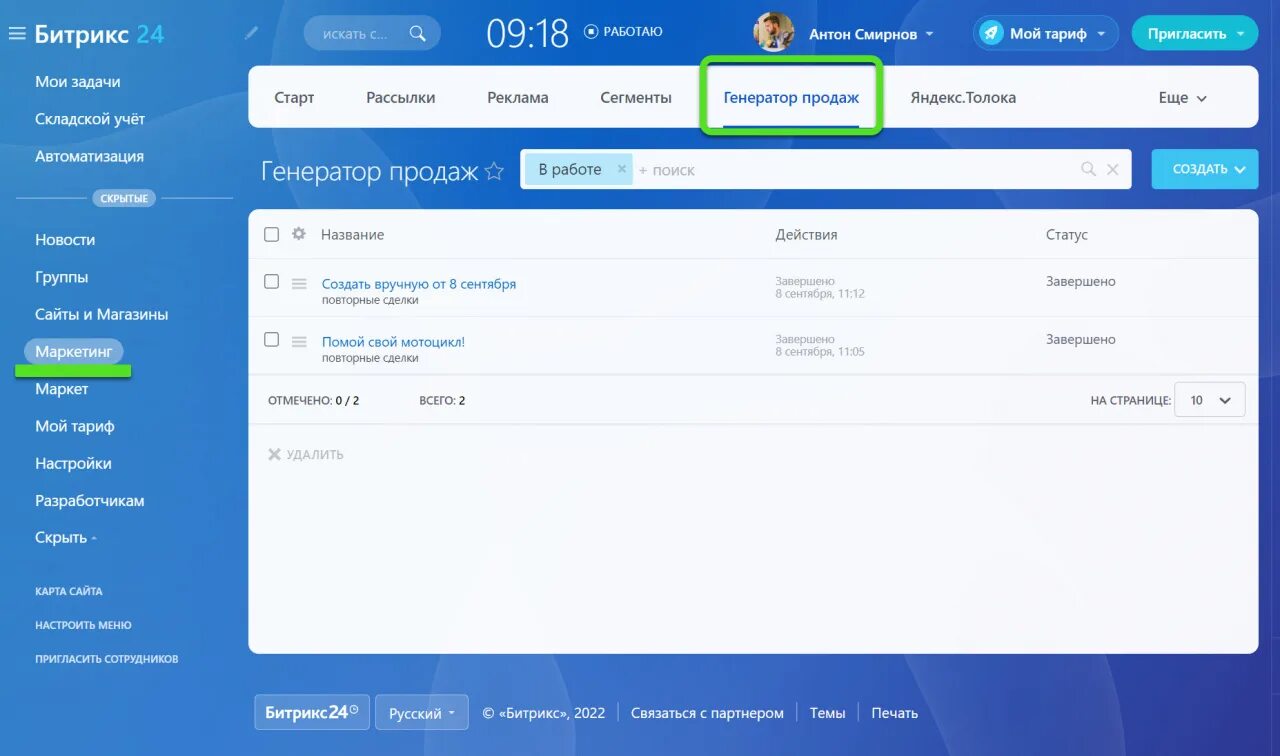
Task: Open Антон Смирнов user avatar
Action: tap(773, 33)
